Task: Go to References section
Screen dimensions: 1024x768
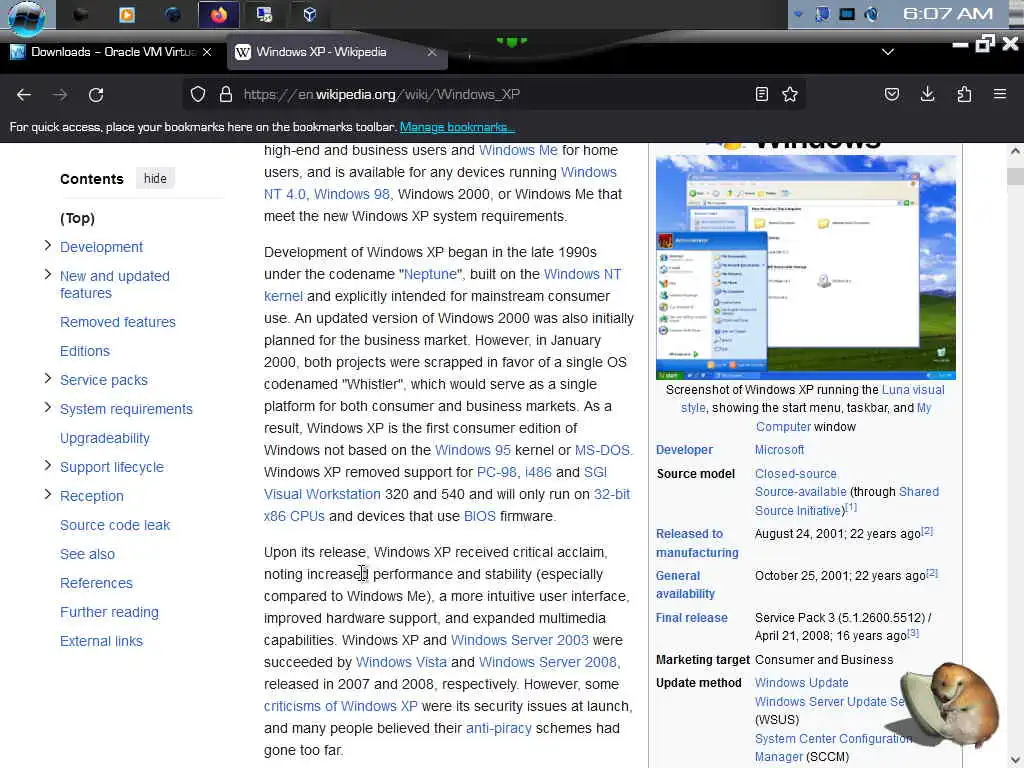Action: 96,583
